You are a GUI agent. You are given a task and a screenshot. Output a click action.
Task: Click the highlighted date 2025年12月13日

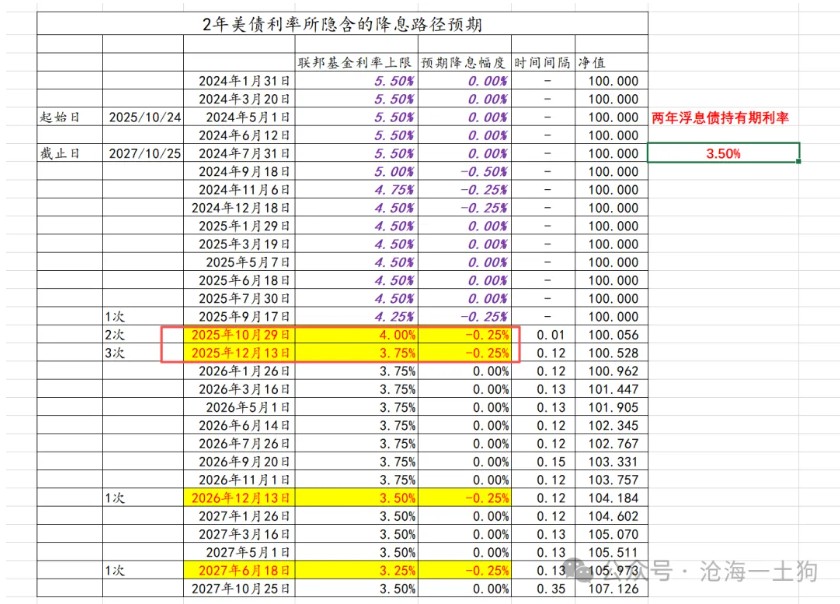click(x=239, y=353)
